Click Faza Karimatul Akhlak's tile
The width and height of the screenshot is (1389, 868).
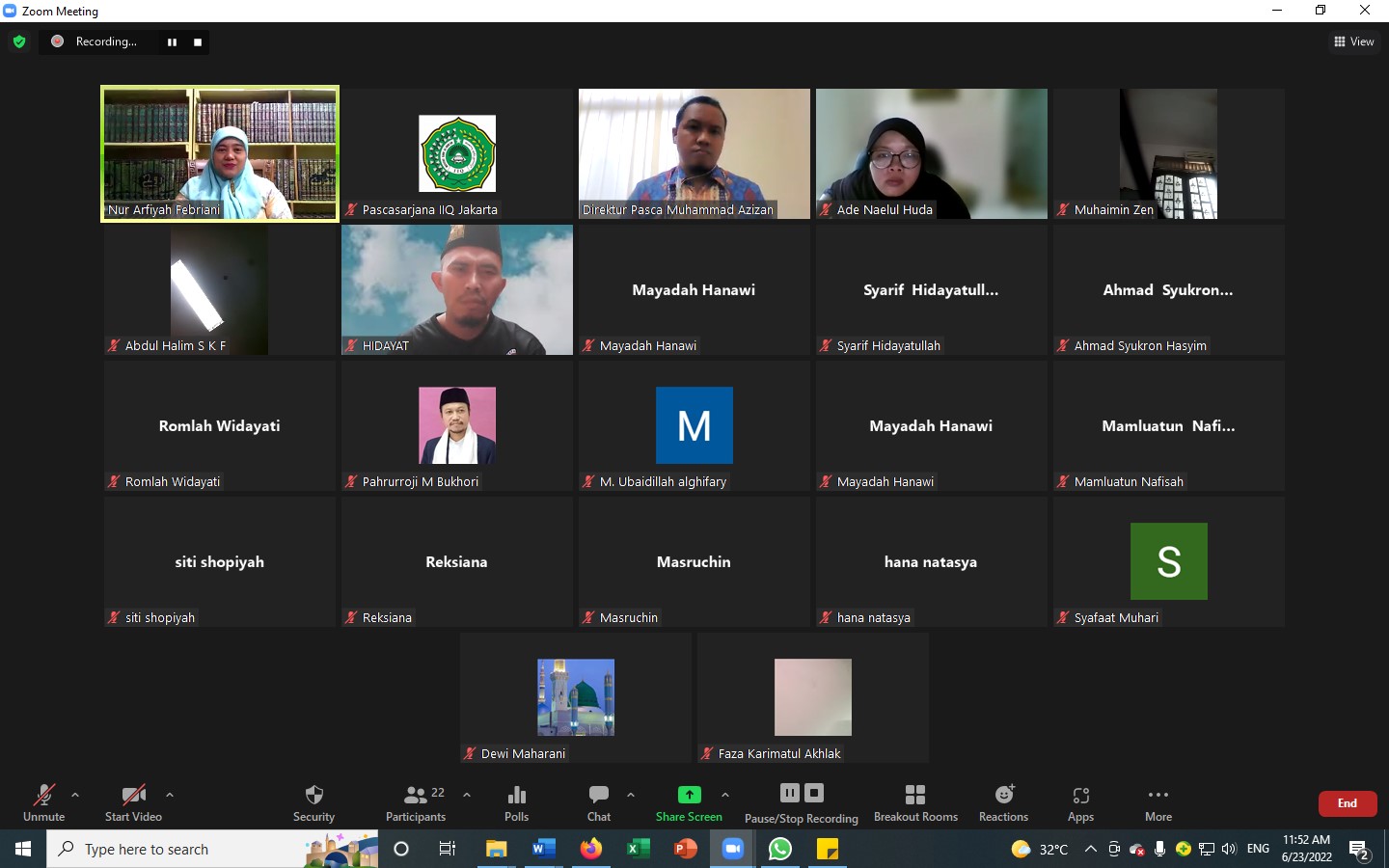(813, 697)
